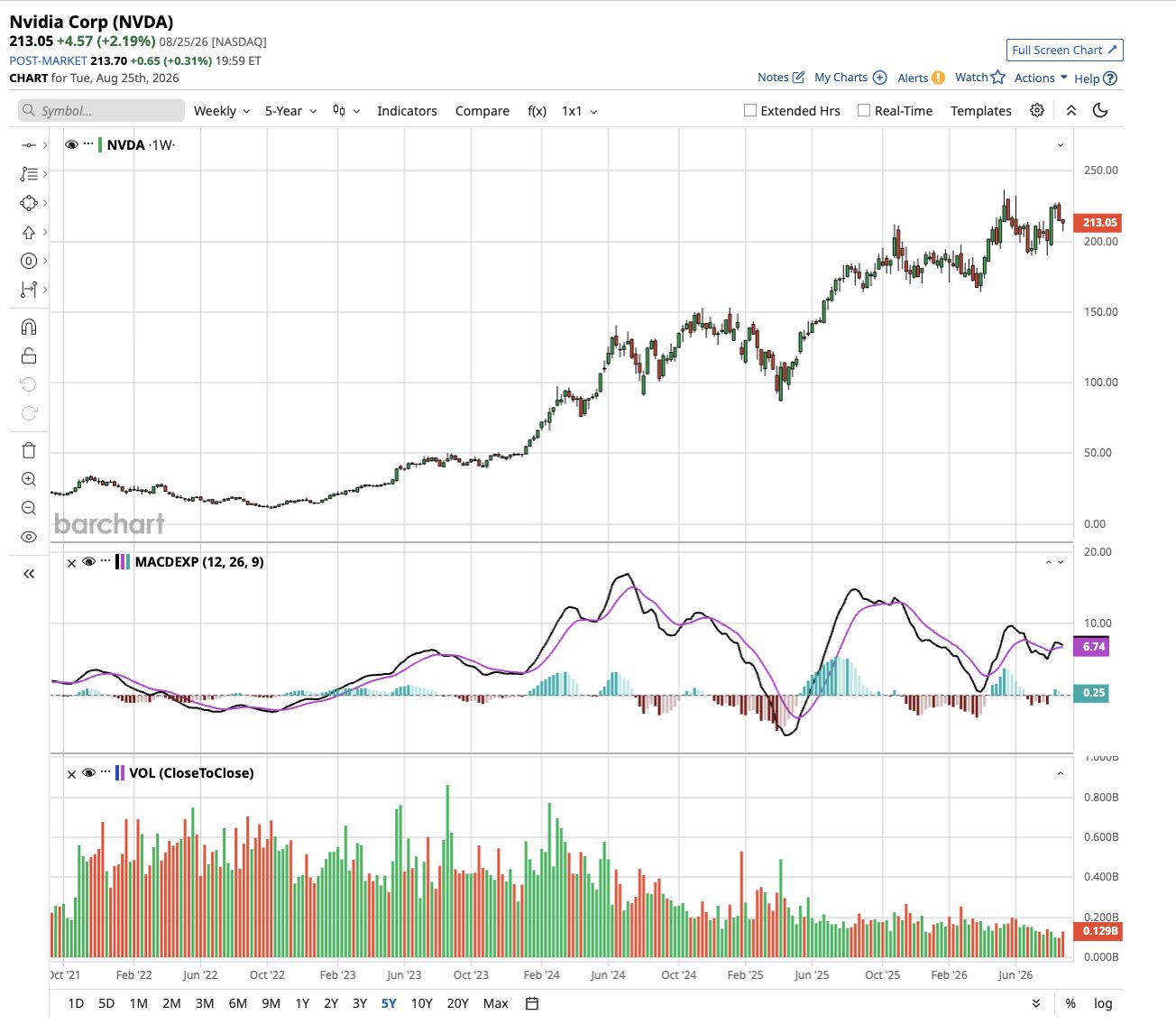Collapse the header with double-chevron up
Screen dimensions: 1176x1034
pos(1071,110)
